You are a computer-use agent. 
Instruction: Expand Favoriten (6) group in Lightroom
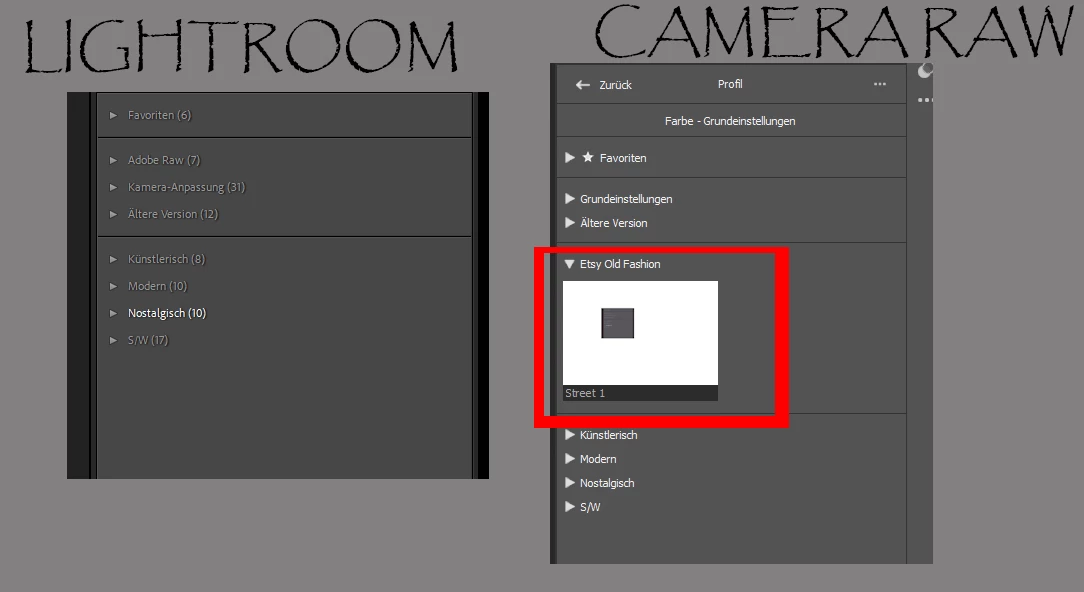pos(113,115)
